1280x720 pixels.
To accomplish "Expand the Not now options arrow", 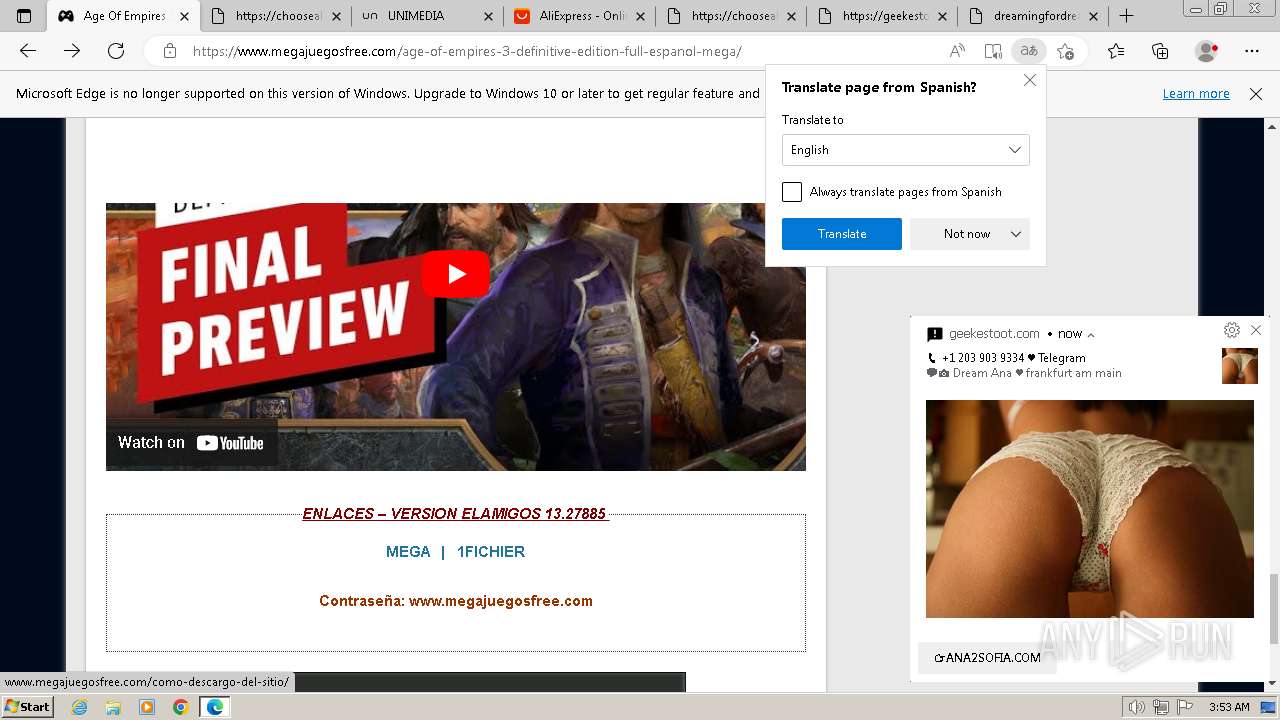I will [1016, 234].
